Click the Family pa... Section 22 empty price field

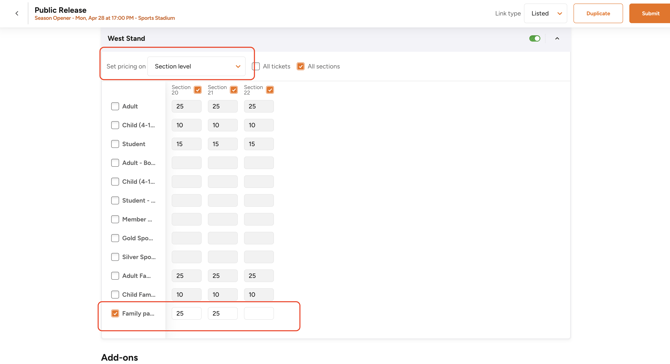pos(259,313)
